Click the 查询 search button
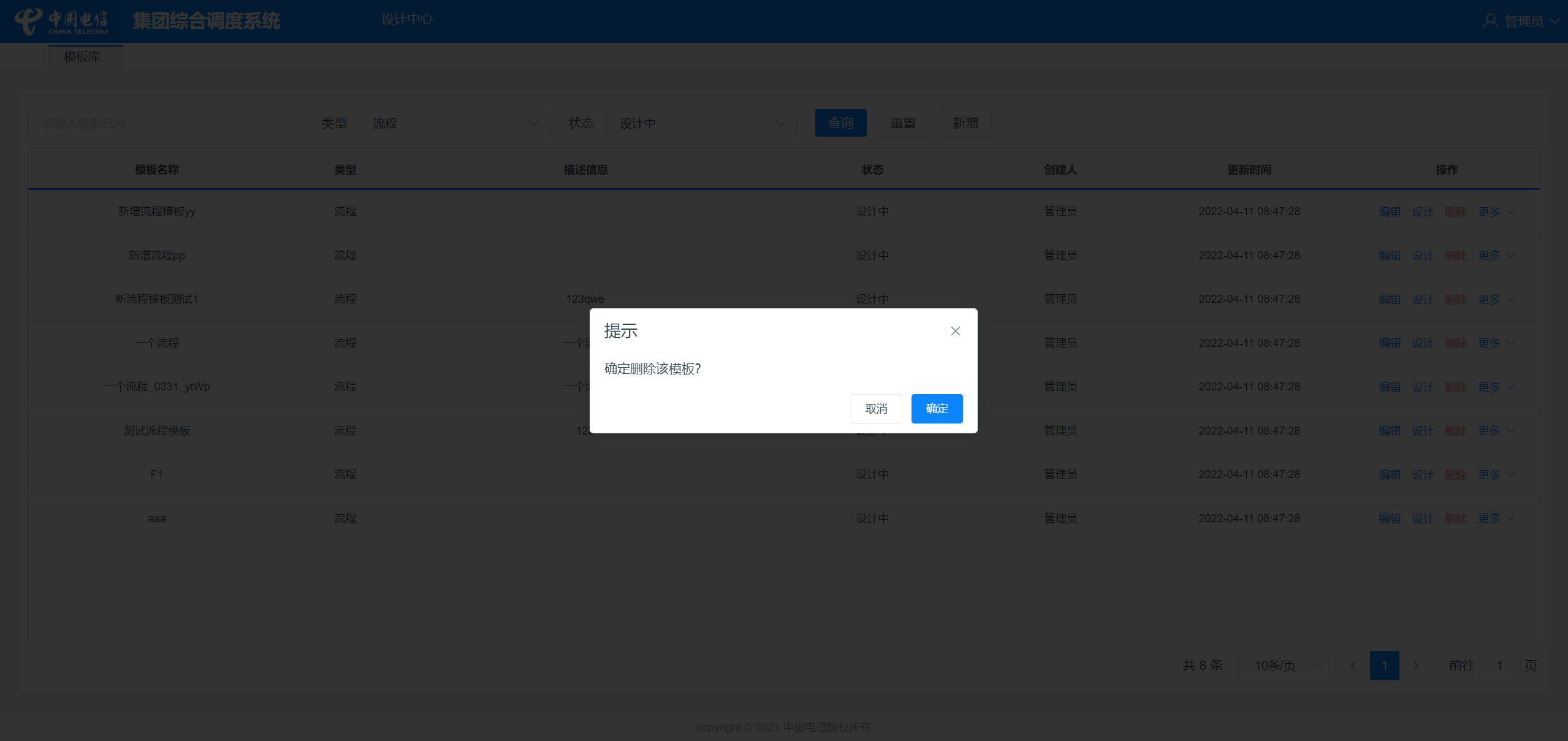Image resolution: width=1568 pixels, height=741 pixels. tap(840, 123)
